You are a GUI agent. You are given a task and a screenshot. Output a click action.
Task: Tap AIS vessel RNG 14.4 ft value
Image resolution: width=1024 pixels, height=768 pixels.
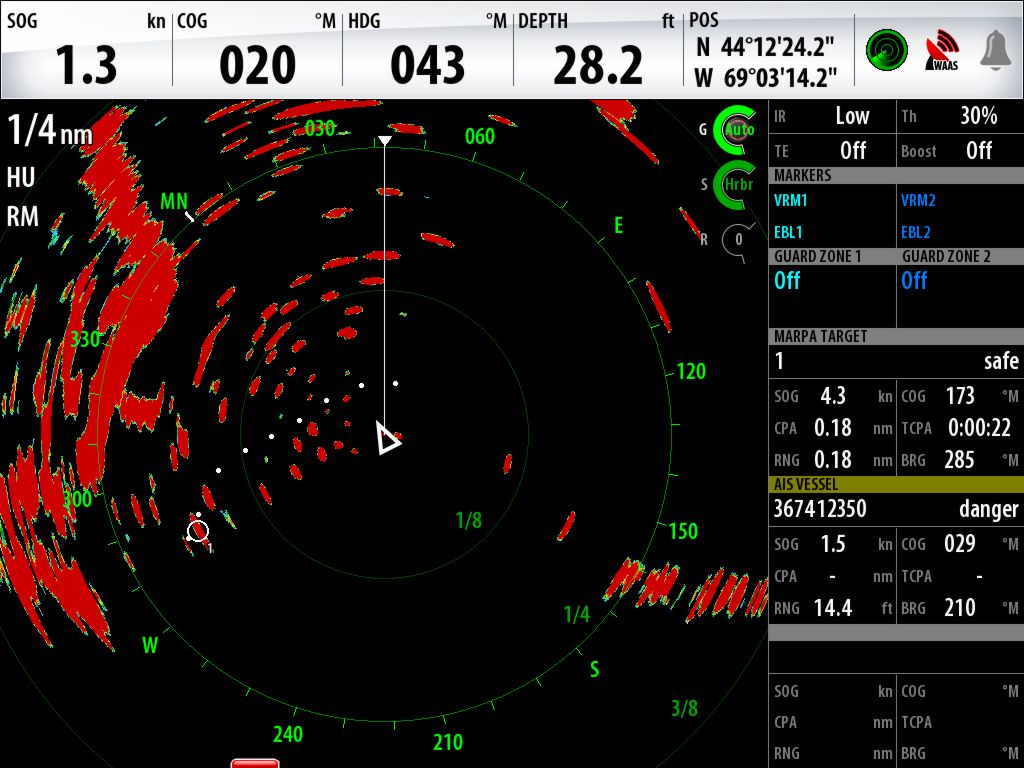point(833,608)
